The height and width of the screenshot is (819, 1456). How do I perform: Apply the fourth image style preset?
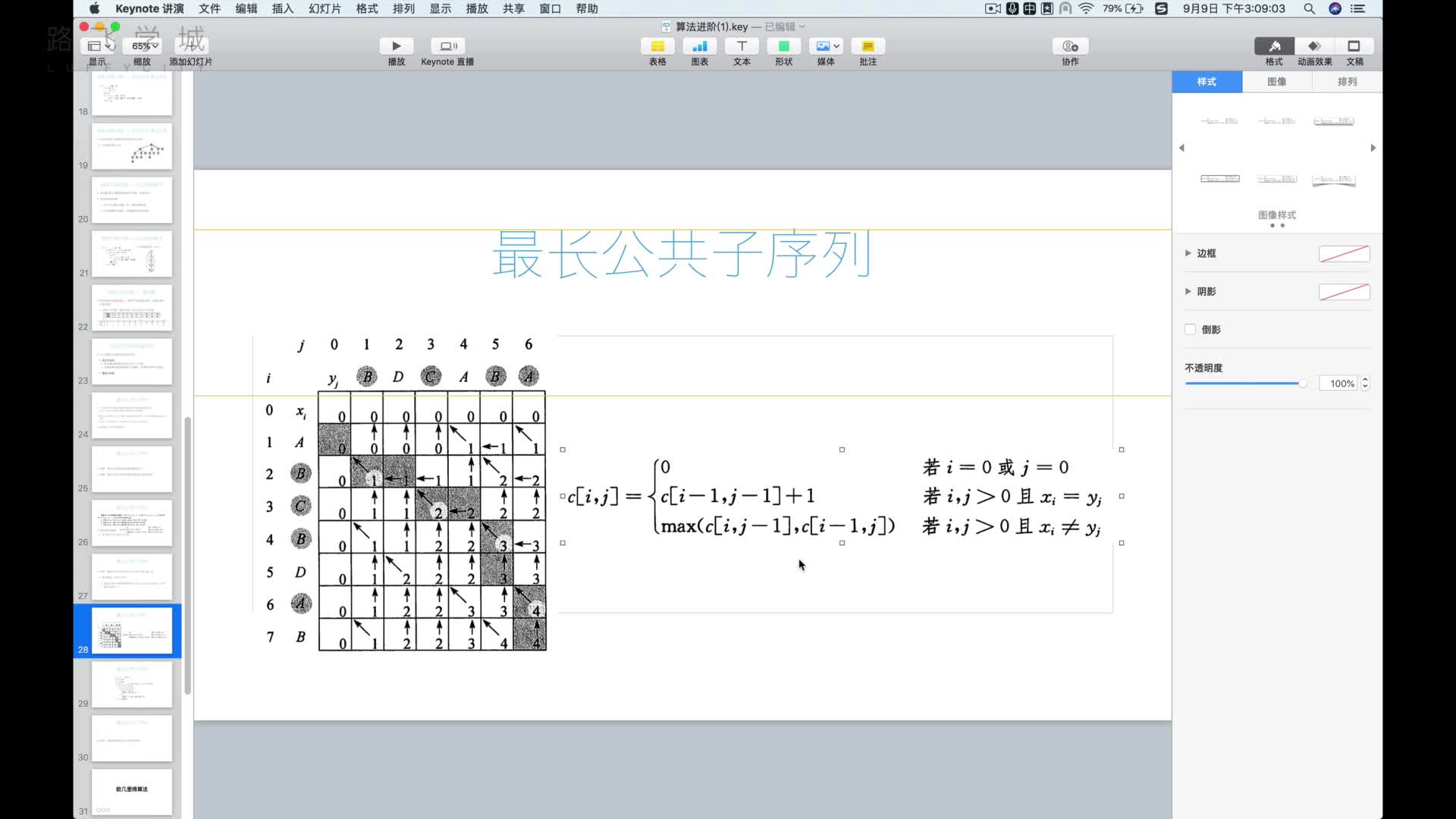1219,179
